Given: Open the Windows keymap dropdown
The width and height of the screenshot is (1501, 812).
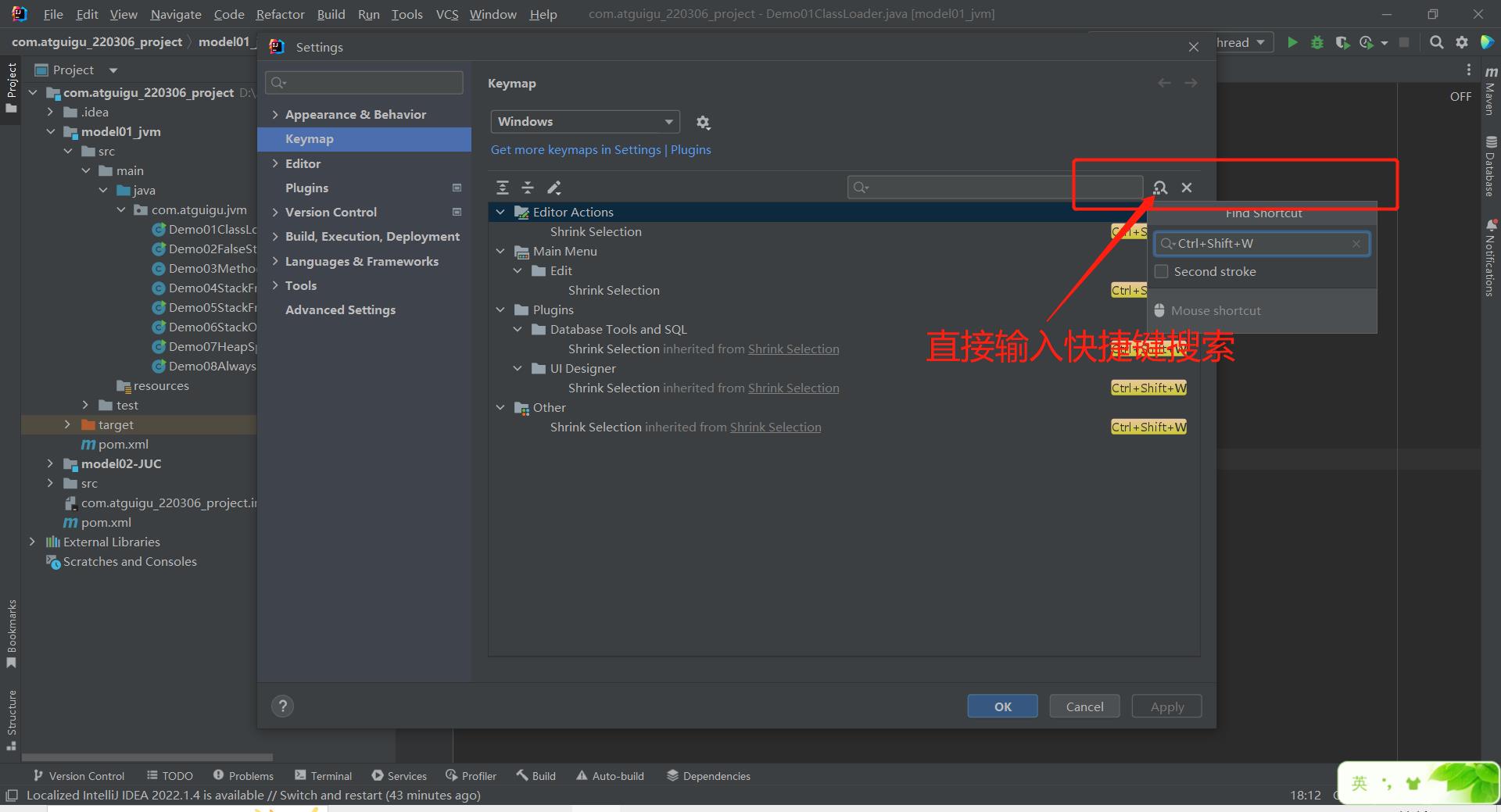Looking at the screenshot, I should (x=586, y=122).
